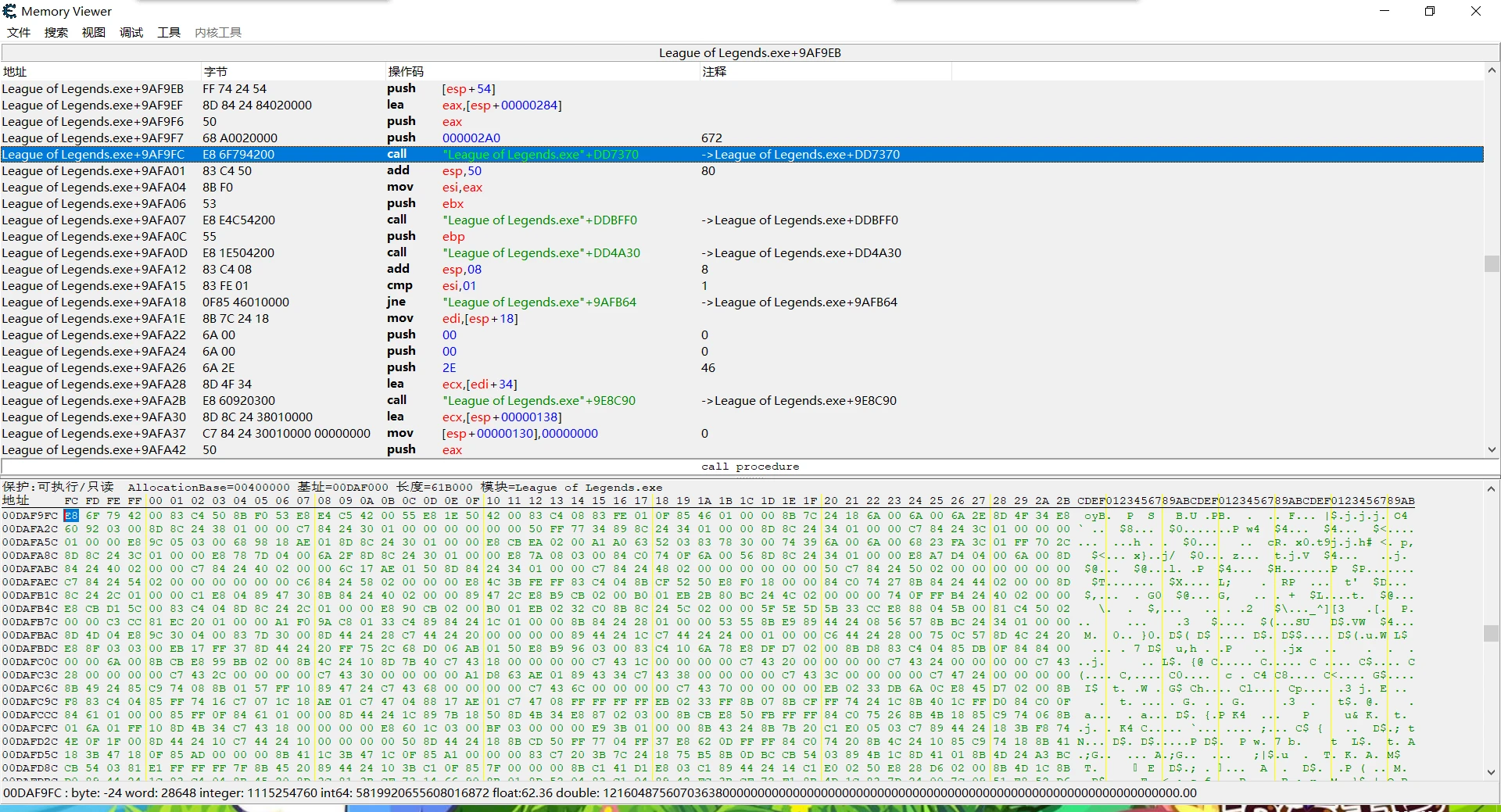Viewport: 1501px width, 812px height.
Task: Click the 'call procedure' description bar
Action: 750,467
